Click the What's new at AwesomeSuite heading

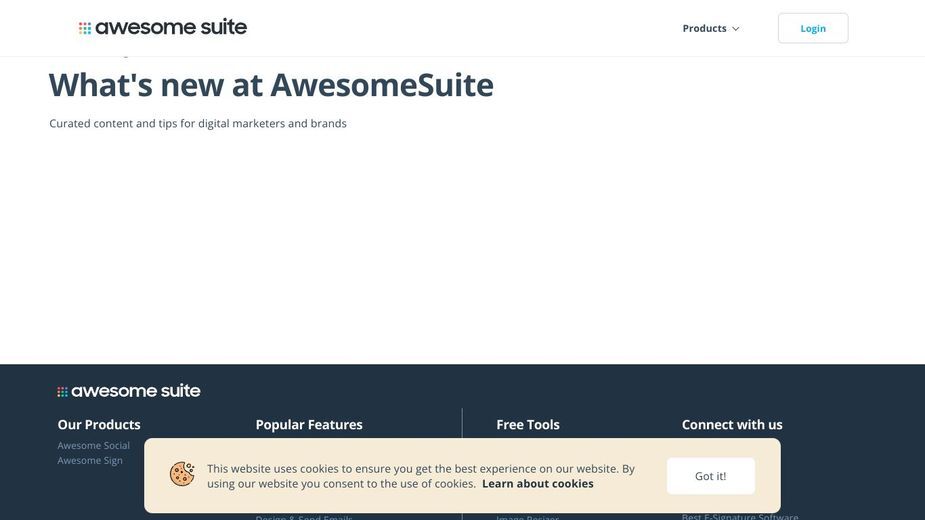pyautogui.click(x=271, y=85)
